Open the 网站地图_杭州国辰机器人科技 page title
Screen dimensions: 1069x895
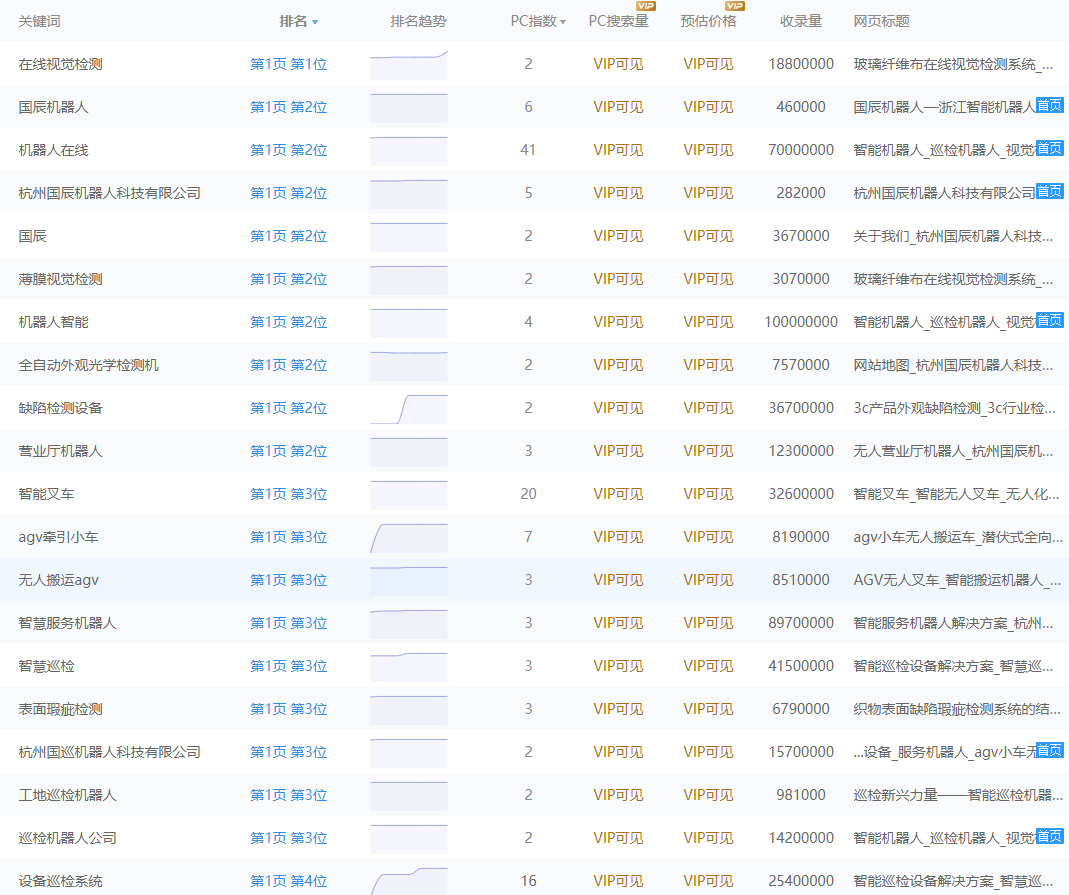[953, 365]
